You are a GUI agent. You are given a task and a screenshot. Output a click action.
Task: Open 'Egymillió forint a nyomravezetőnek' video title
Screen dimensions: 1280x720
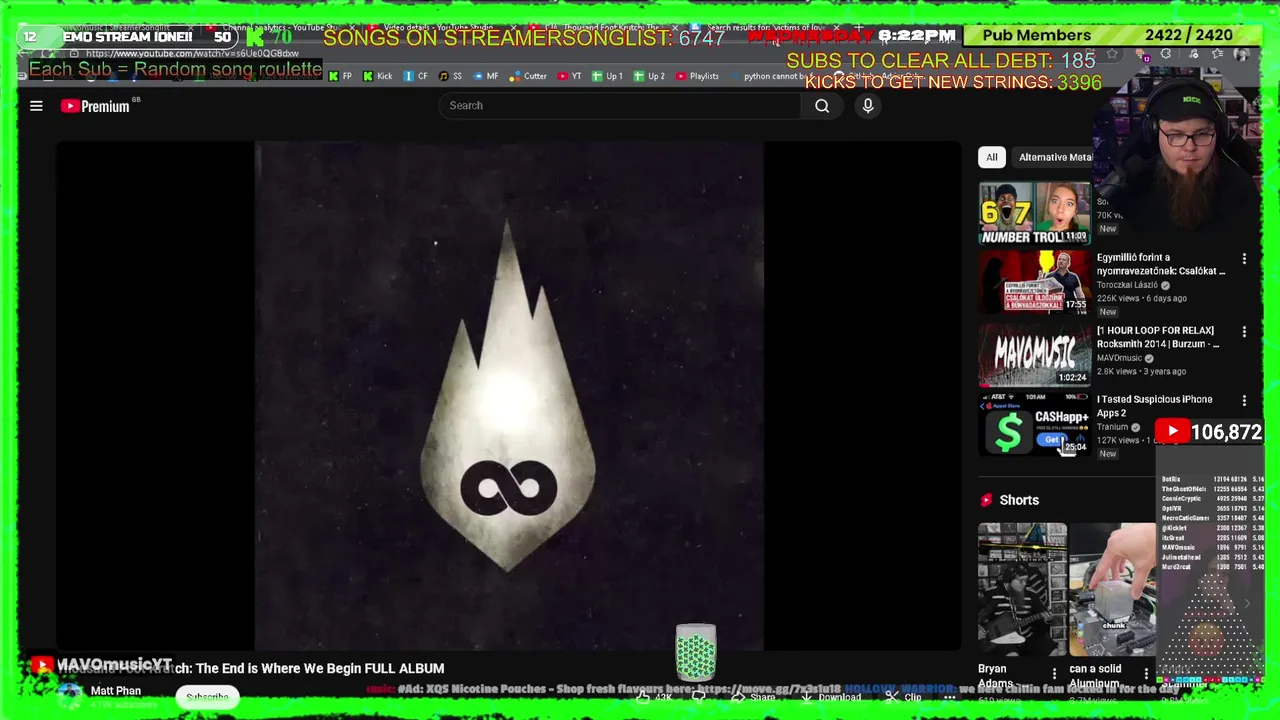tap(1161, 264)
